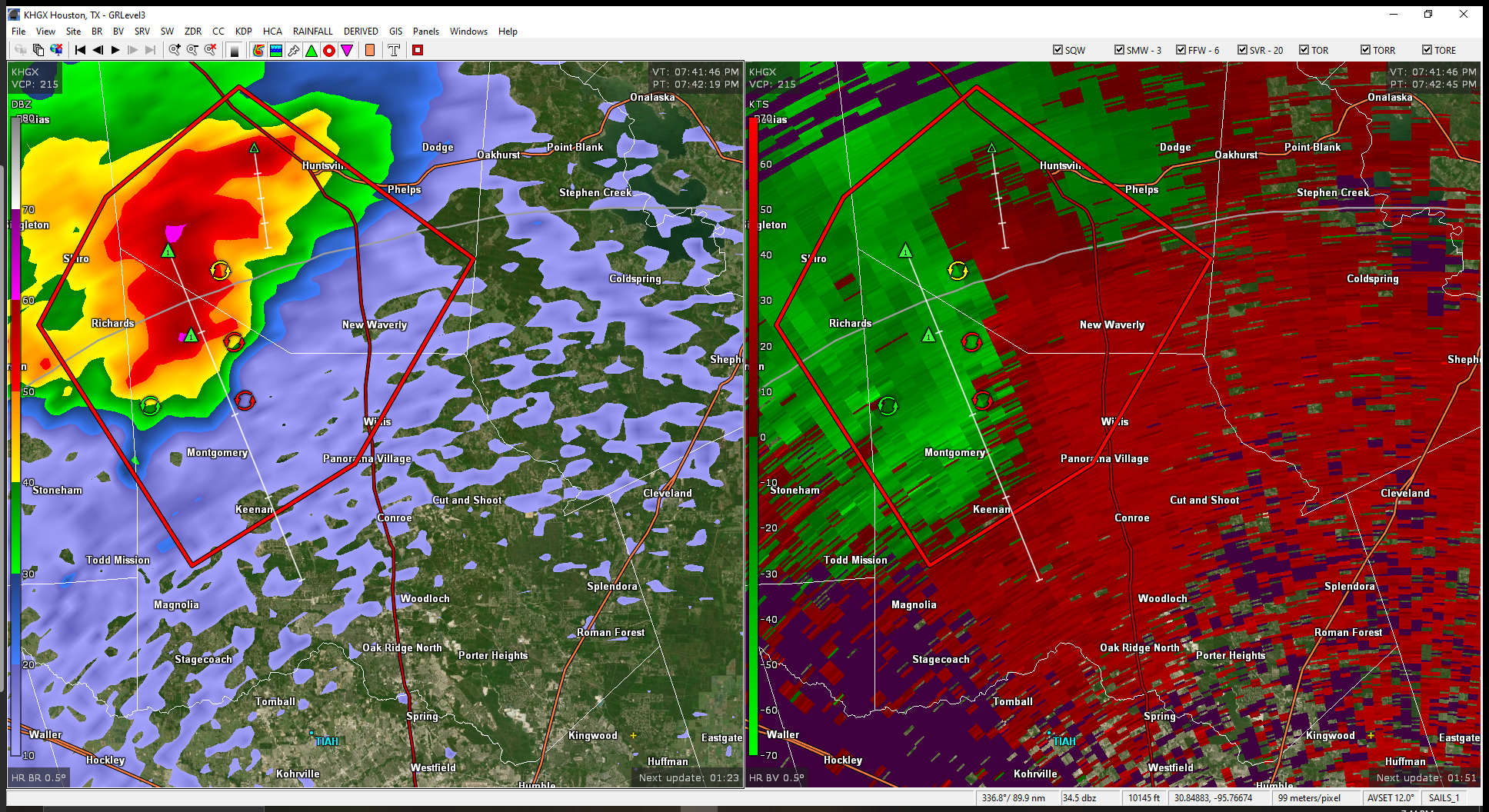The image size is (1489, 812).
Task: Open the Windows menu
Action: 468,32
